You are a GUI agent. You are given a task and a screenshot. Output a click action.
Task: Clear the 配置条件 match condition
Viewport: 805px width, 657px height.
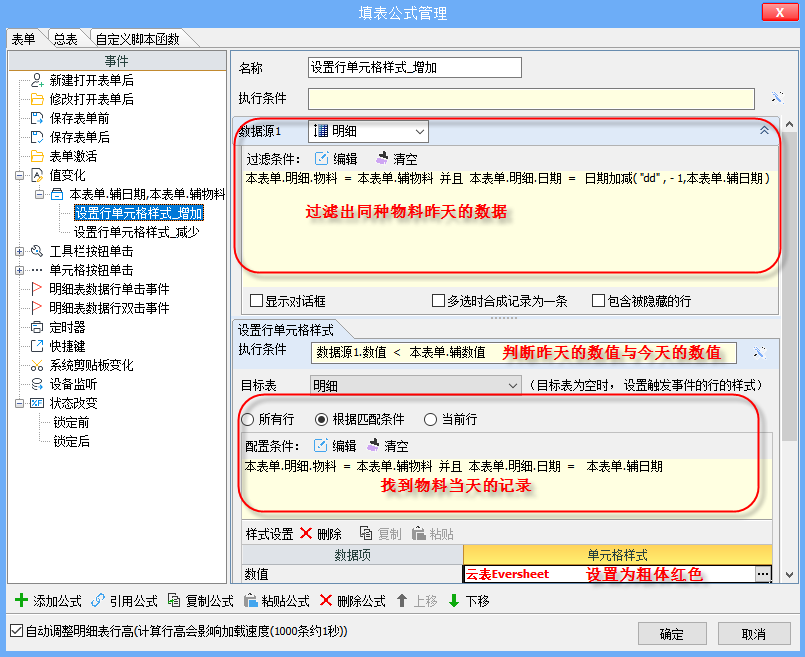[x=388, y=446]
